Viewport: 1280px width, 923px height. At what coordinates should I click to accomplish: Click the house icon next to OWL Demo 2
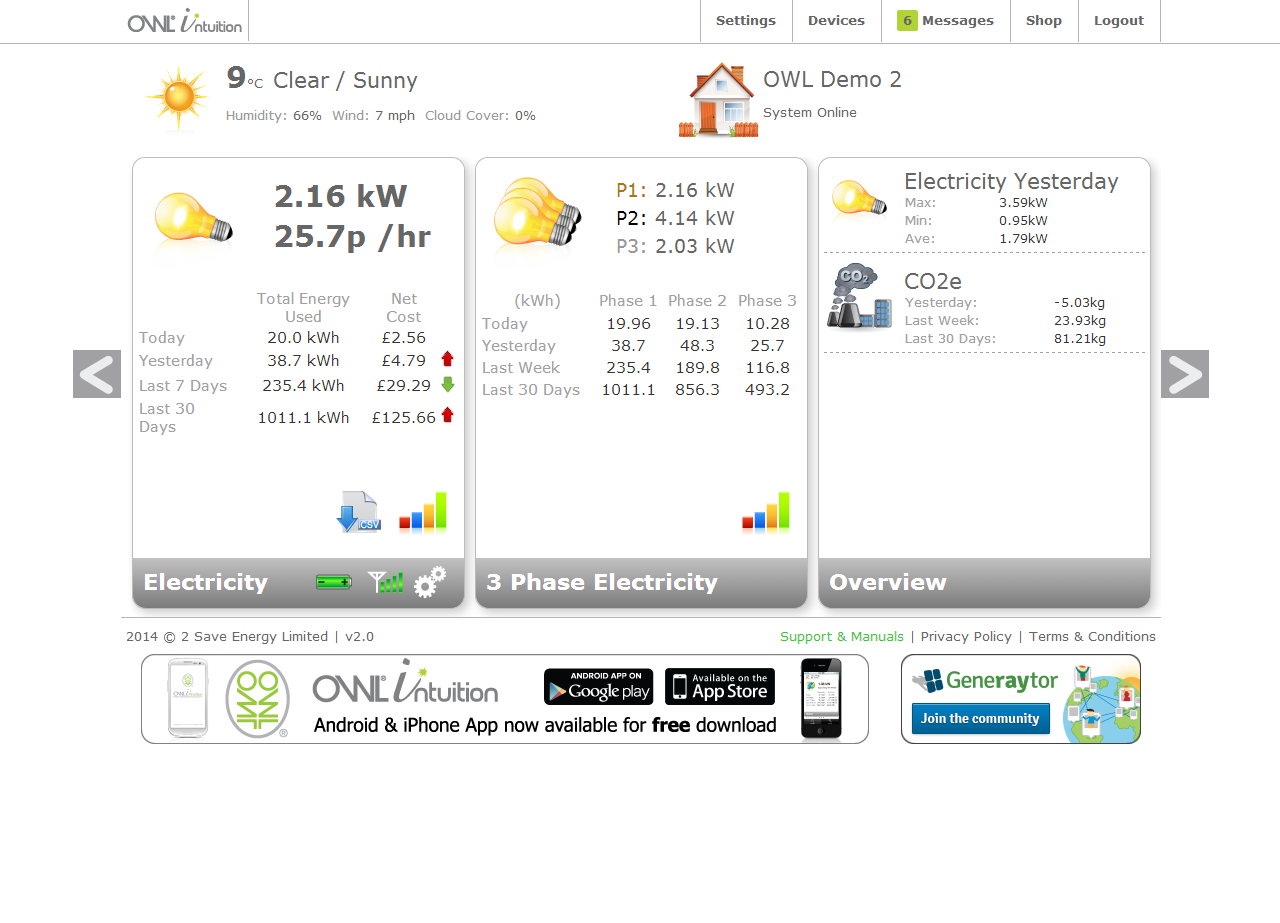pyautogui.click(x=718, y=97)
